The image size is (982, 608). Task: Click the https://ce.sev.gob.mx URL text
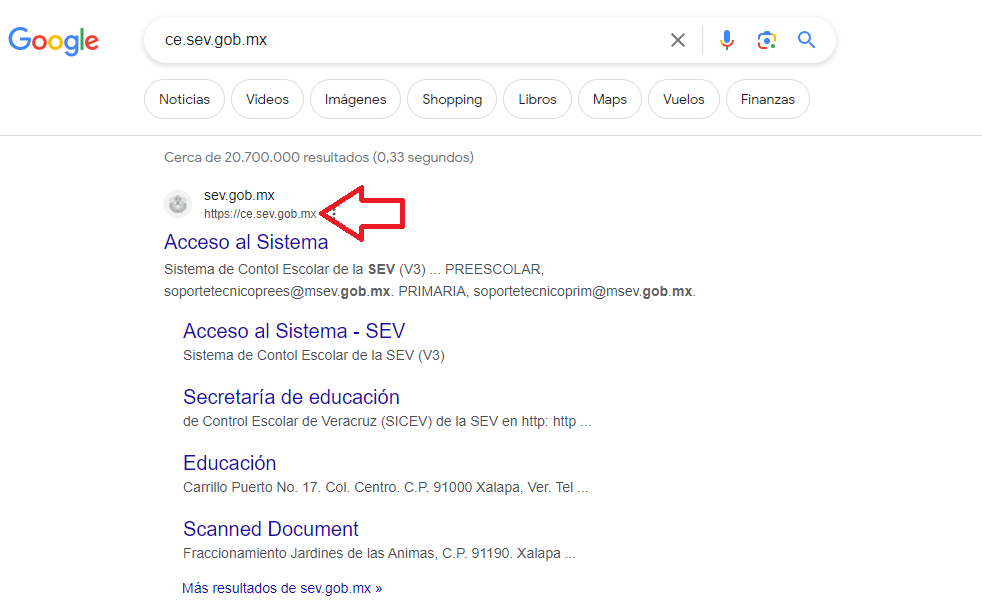pyautogui.click(x=260, y=214)
